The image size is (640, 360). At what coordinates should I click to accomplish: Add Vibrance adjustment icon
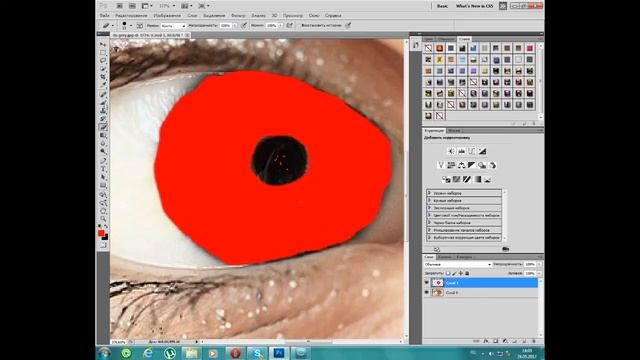(x=441, y=165)
